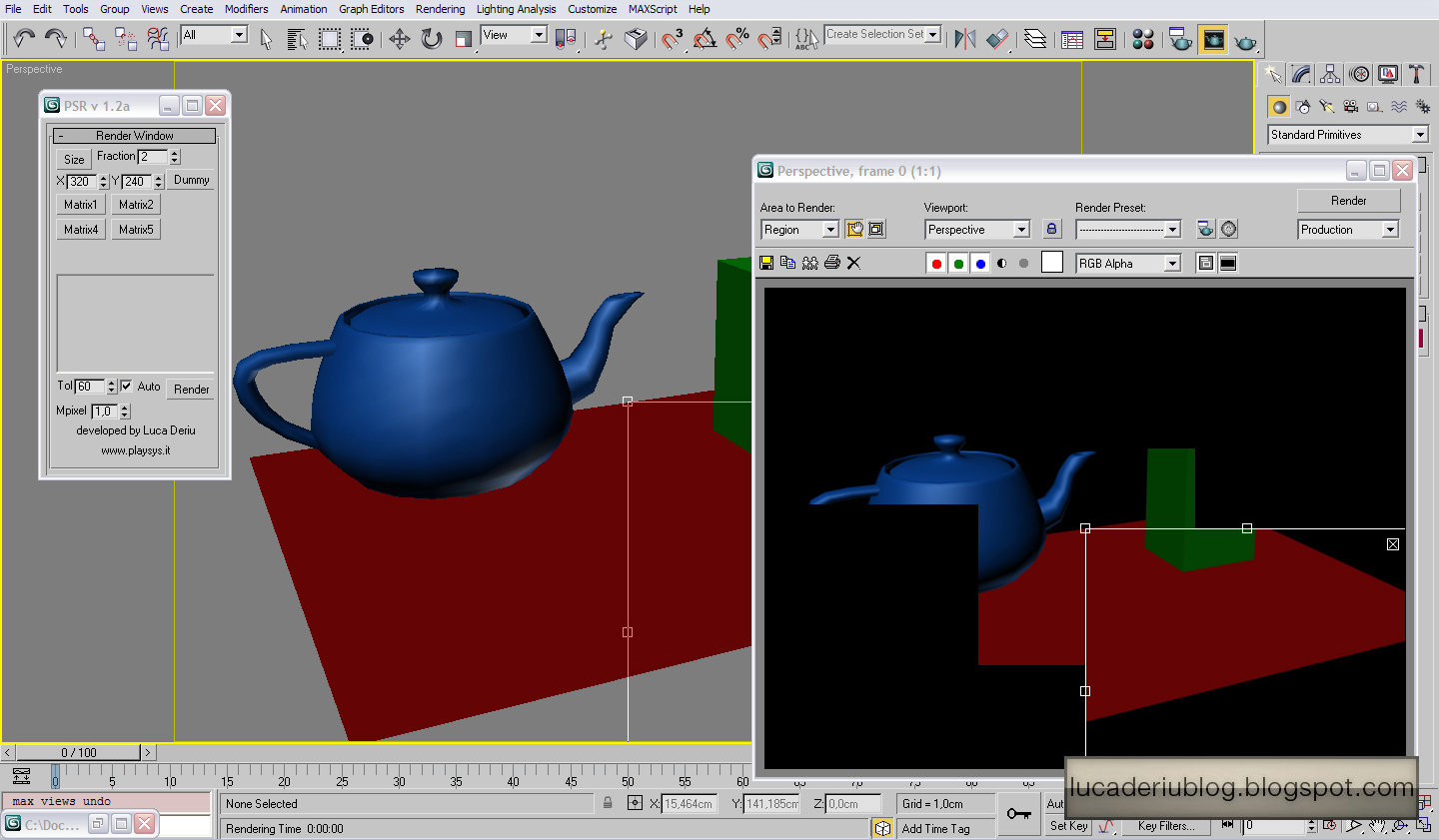Open the MAXScript menu
Image resolution: width=1439 pixels, height=840 pixels.
coord(653,9)
